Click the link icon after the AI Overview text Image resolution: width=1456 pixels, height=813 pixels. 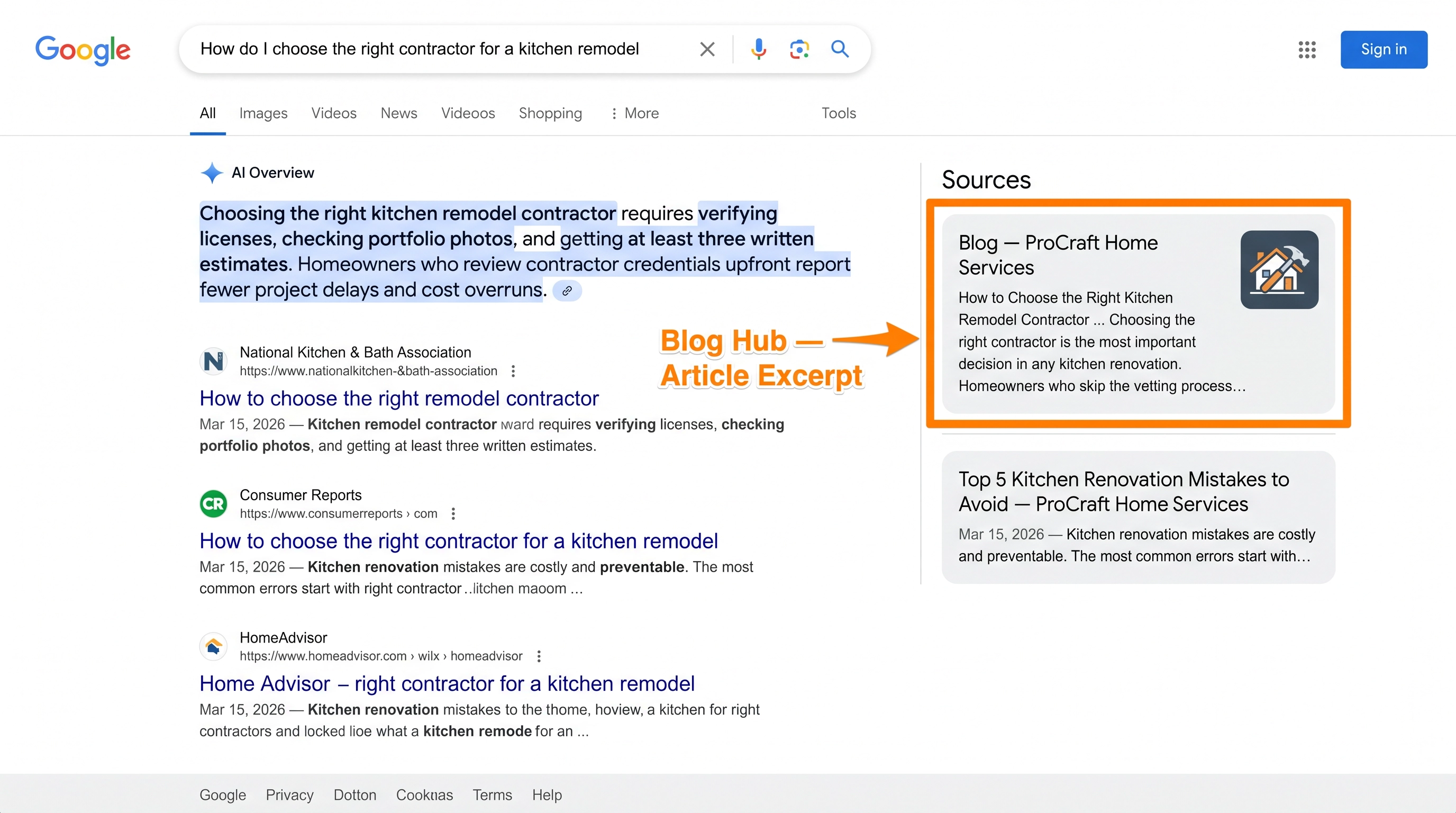tap(568, 290)
